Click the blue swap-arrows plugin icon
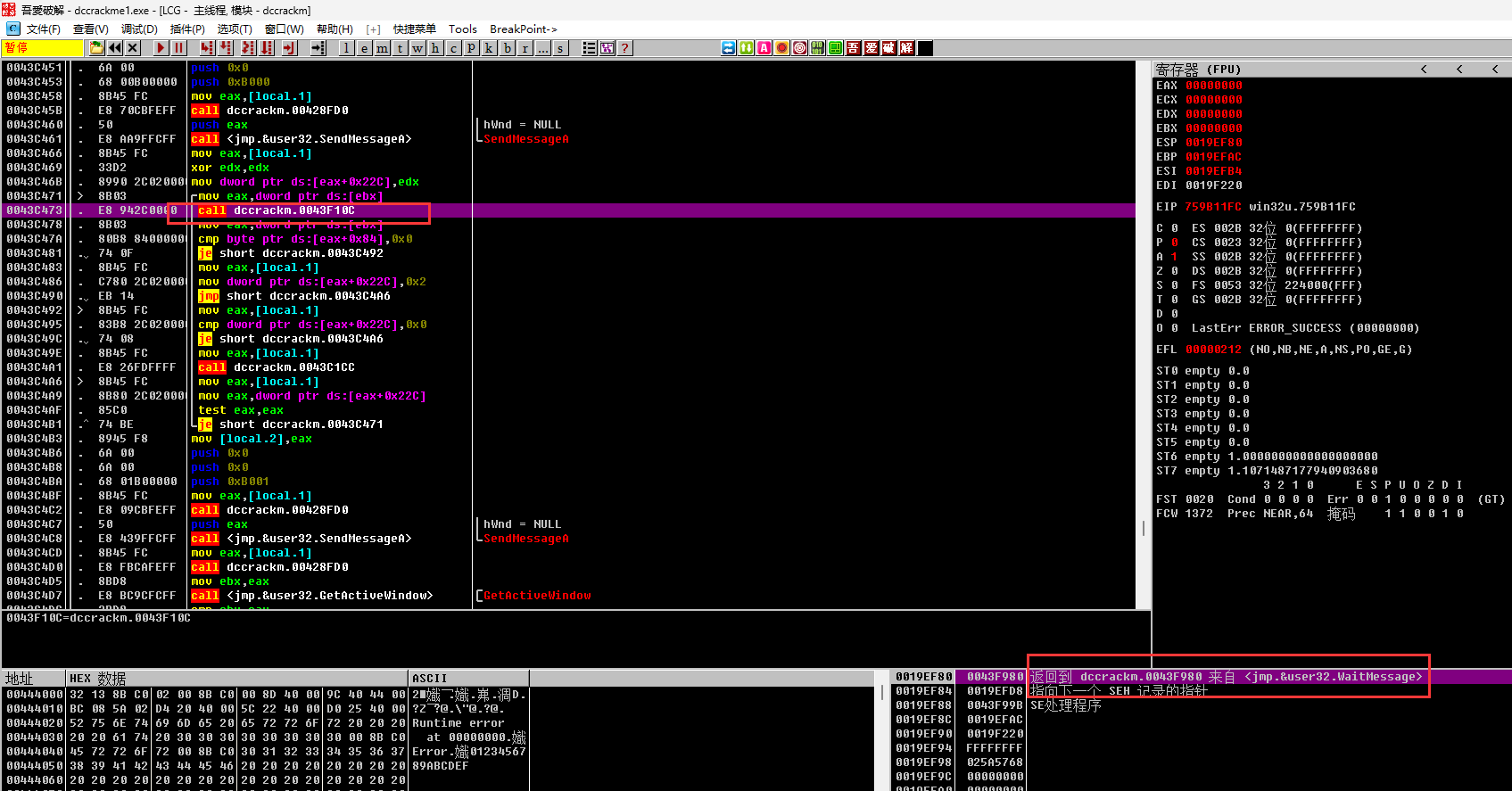 [x=728, y=48]
